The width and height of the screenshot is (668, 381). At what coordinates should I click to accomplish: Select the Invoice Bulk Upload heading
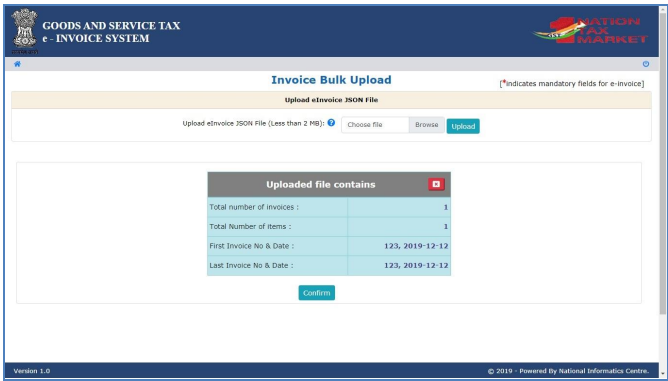click(331, 80)
